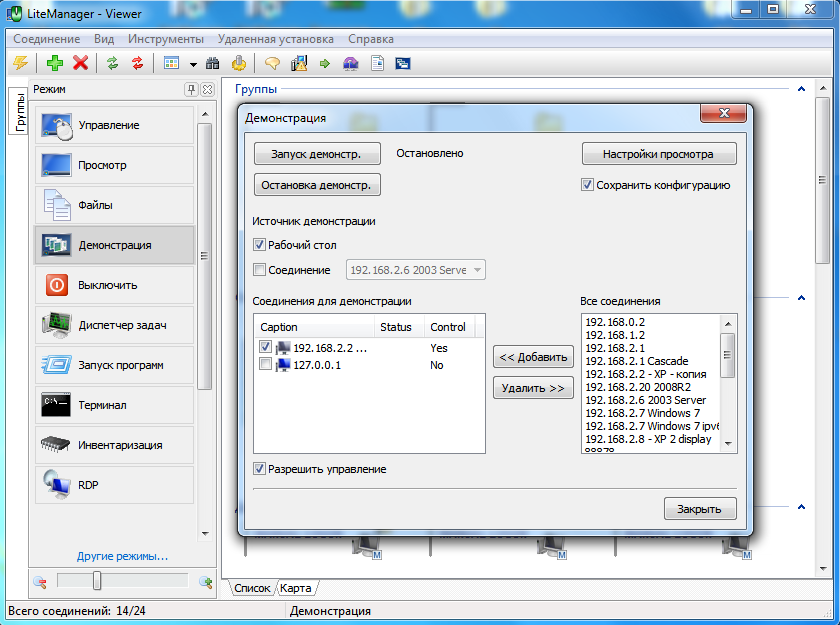This screenshot has width=840, height=625.
Task: Add a new connection with green plus
Action: pos(55,63)
